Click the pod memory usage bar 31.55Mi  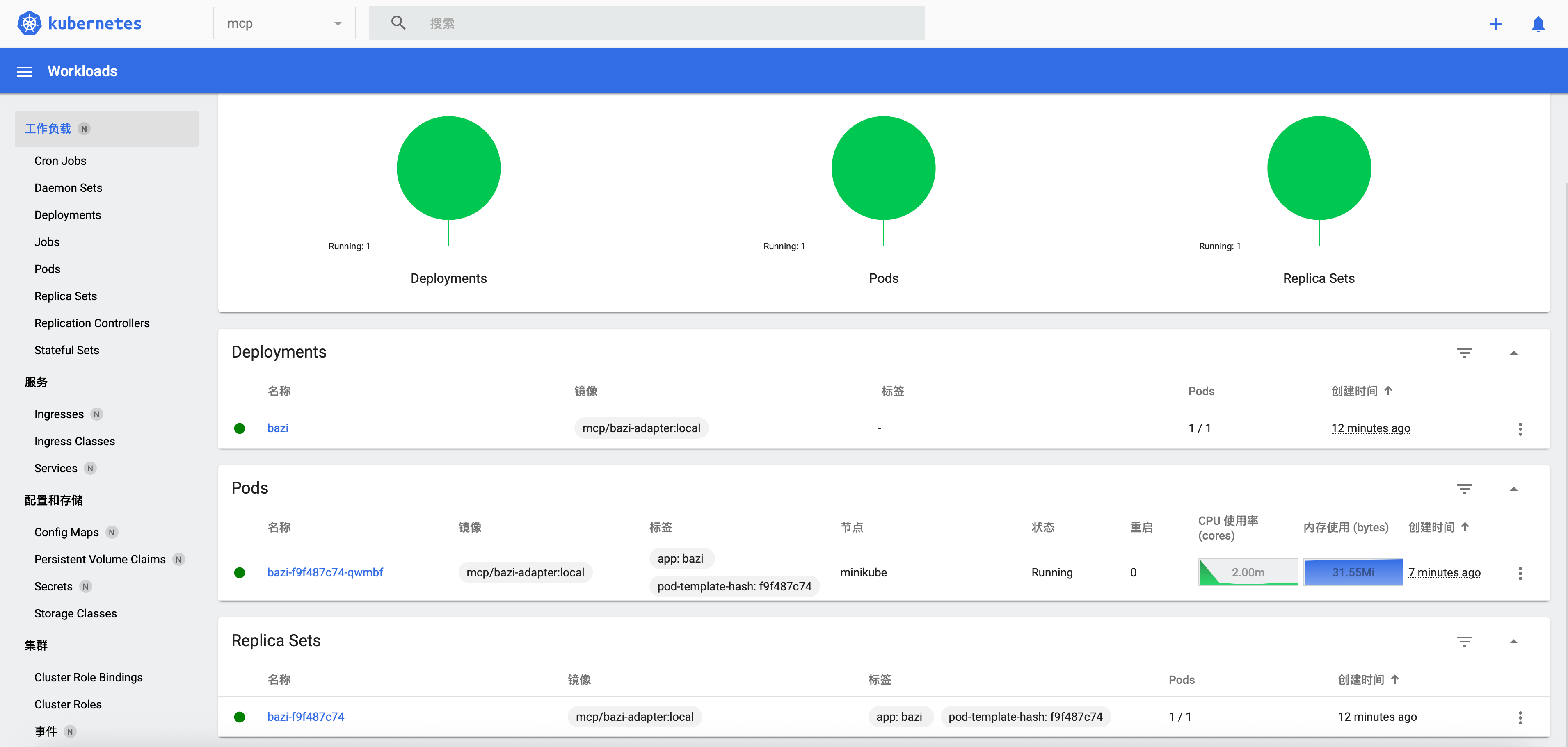coord(1353,572)
